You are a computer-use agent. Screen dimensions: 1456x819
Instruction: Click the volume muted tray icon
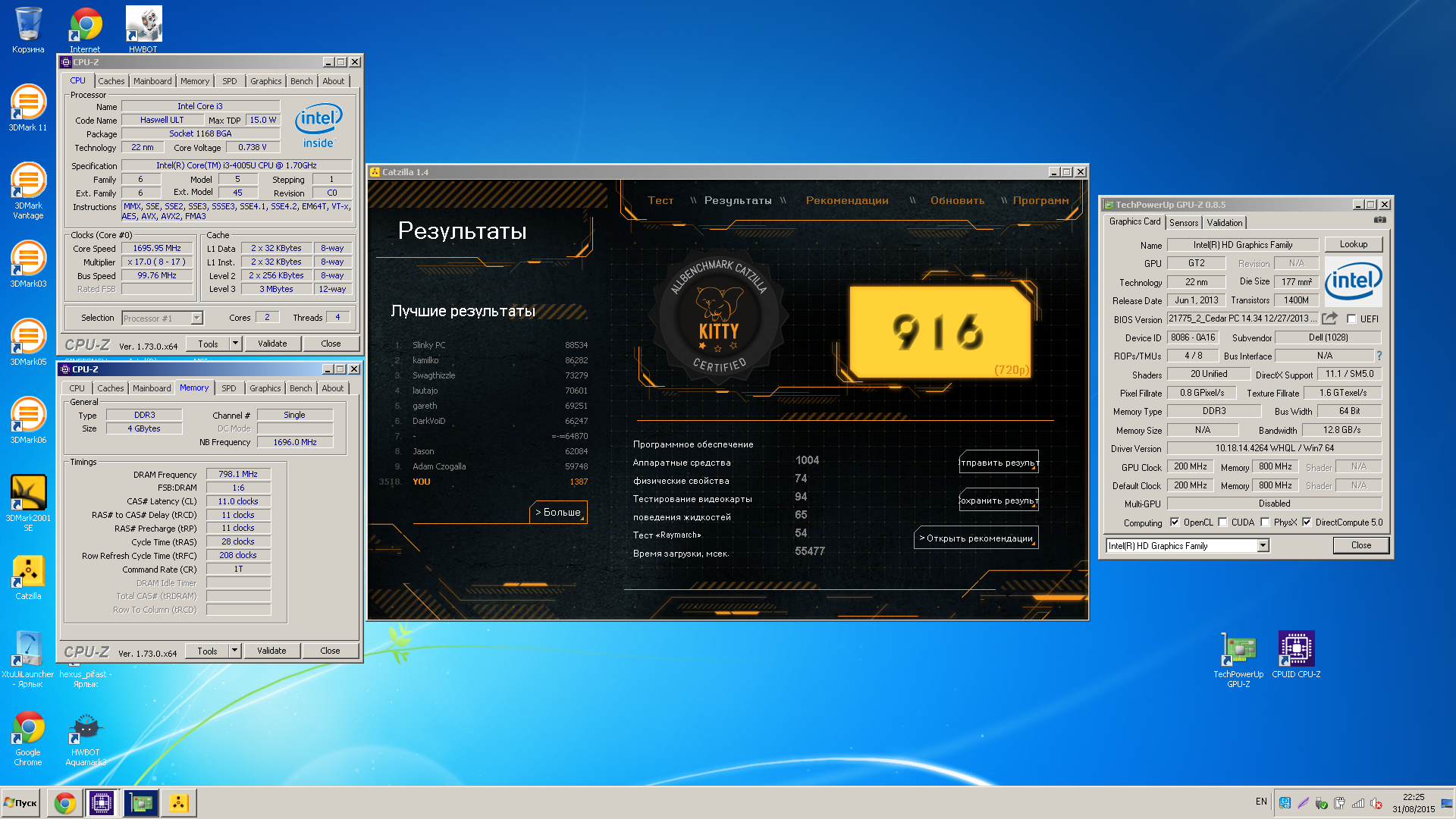click(1376, 803)
